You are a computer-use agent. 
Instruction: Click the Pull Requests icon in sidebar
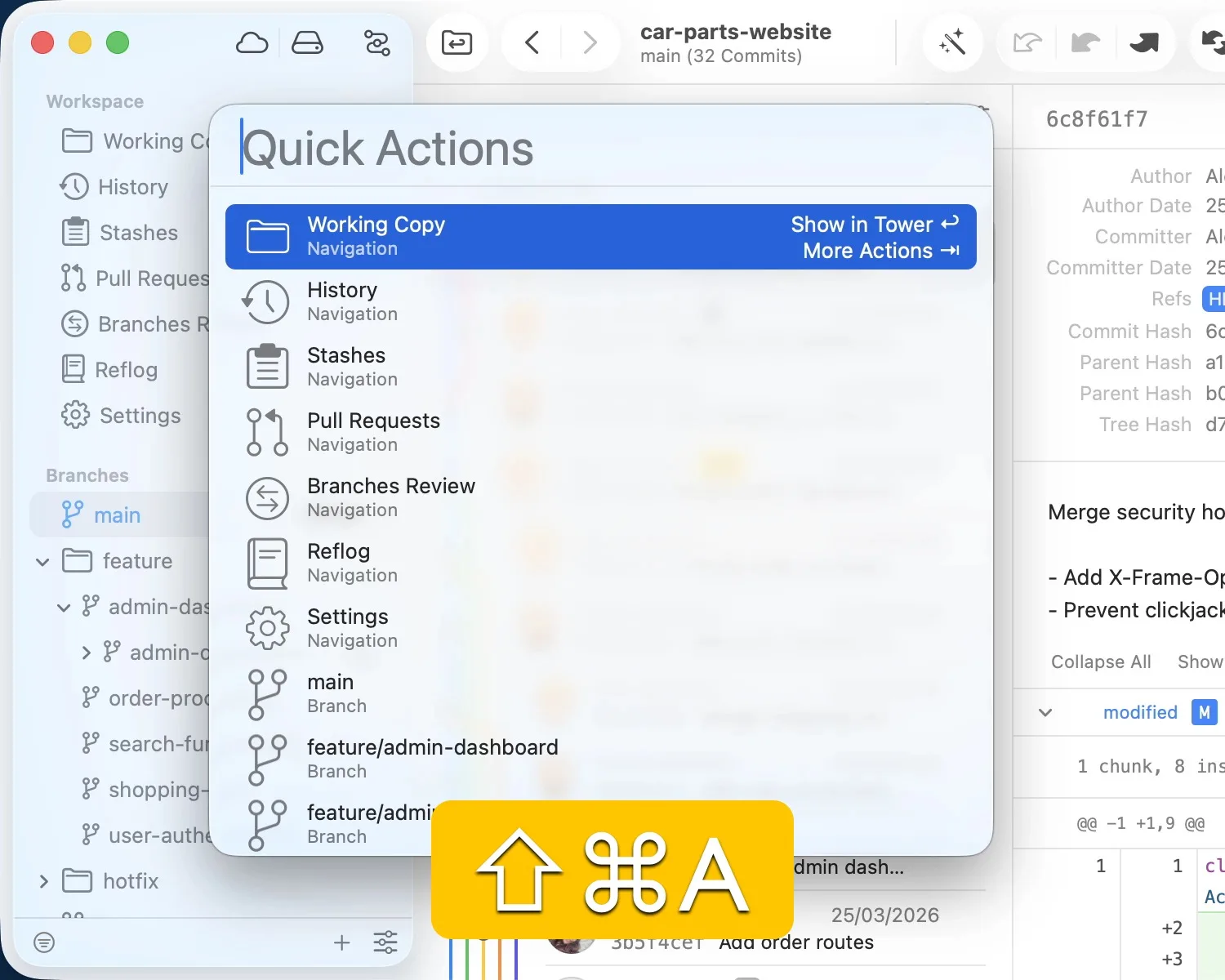[73, 278]
